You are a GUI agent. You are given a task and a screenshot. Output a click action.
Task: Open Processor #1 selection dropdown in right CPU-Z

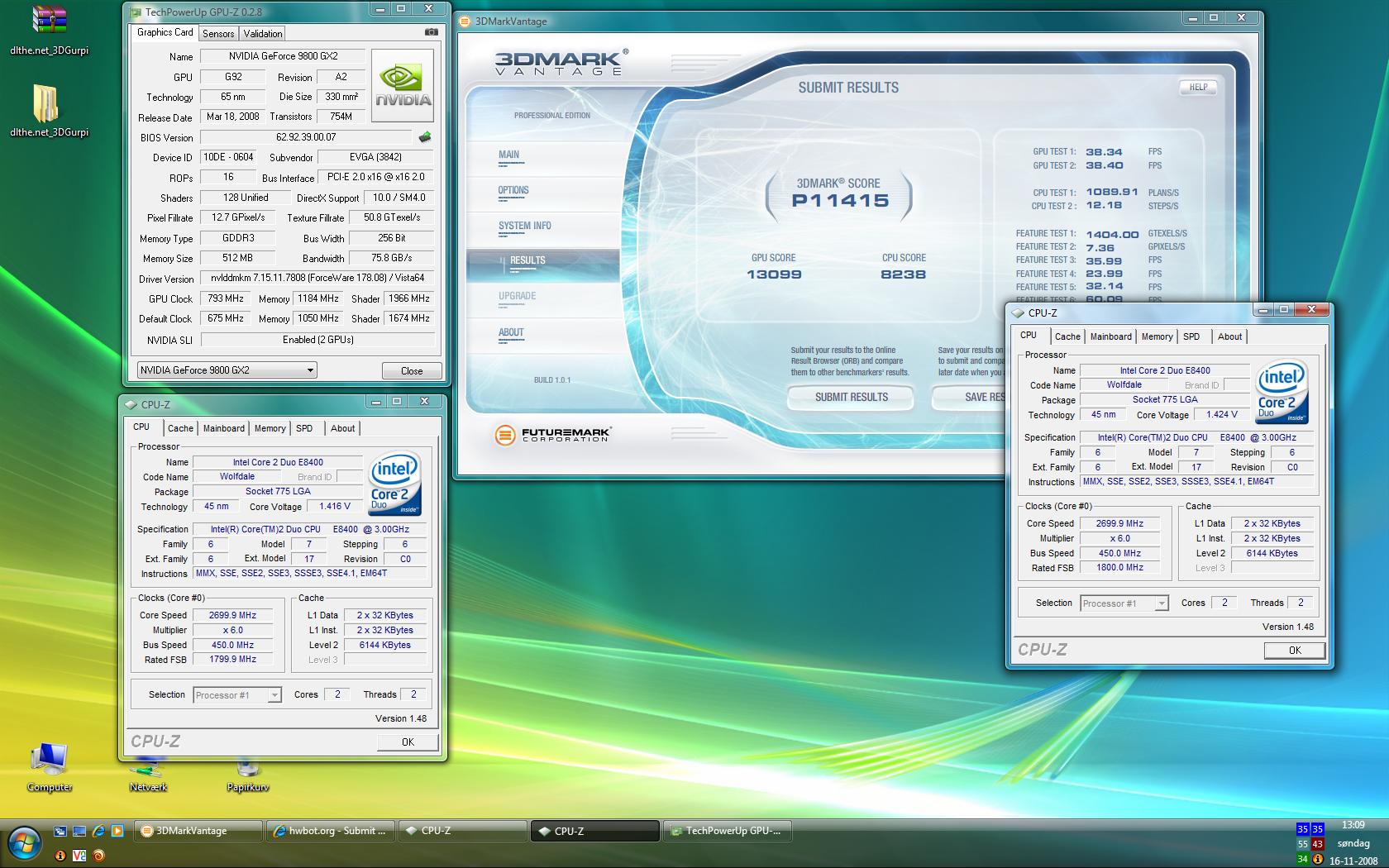pos(1124,603)
